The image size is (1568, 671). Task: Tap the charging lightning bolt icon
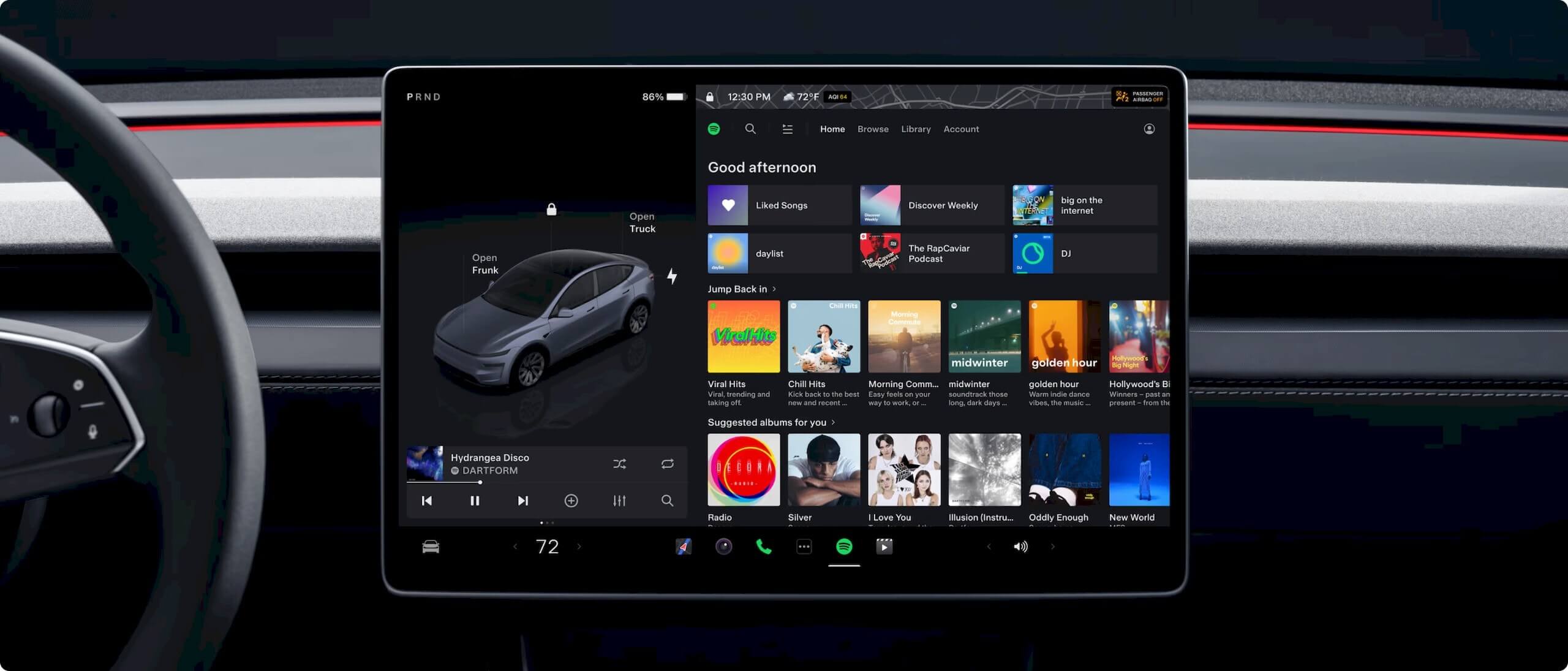point(672,276)
